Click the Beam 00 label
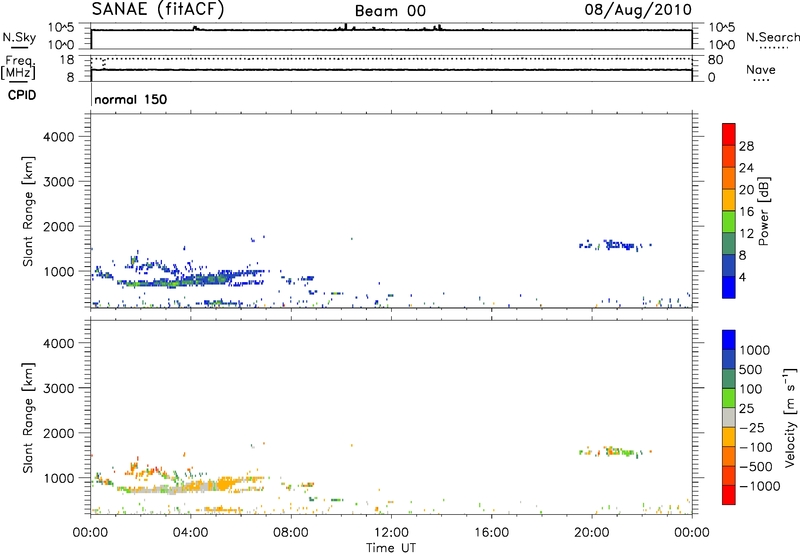This screenshot has height=554, width=800. click(390, 11)
